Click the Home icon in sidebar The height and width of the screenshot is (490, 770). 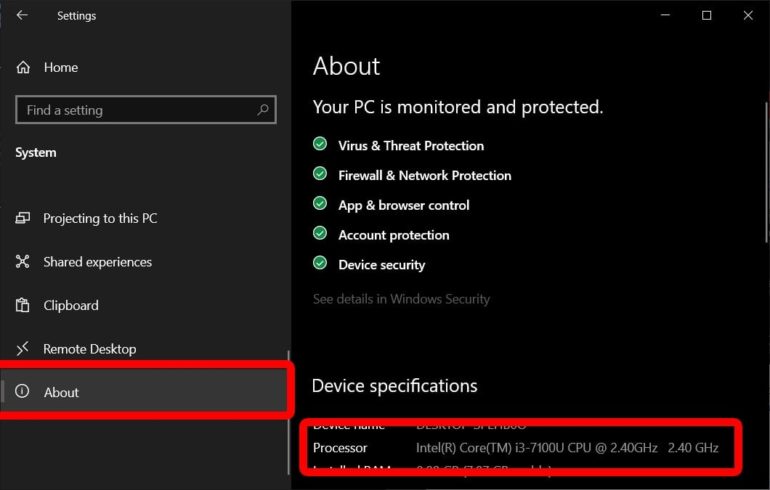(x=23, y=68)
